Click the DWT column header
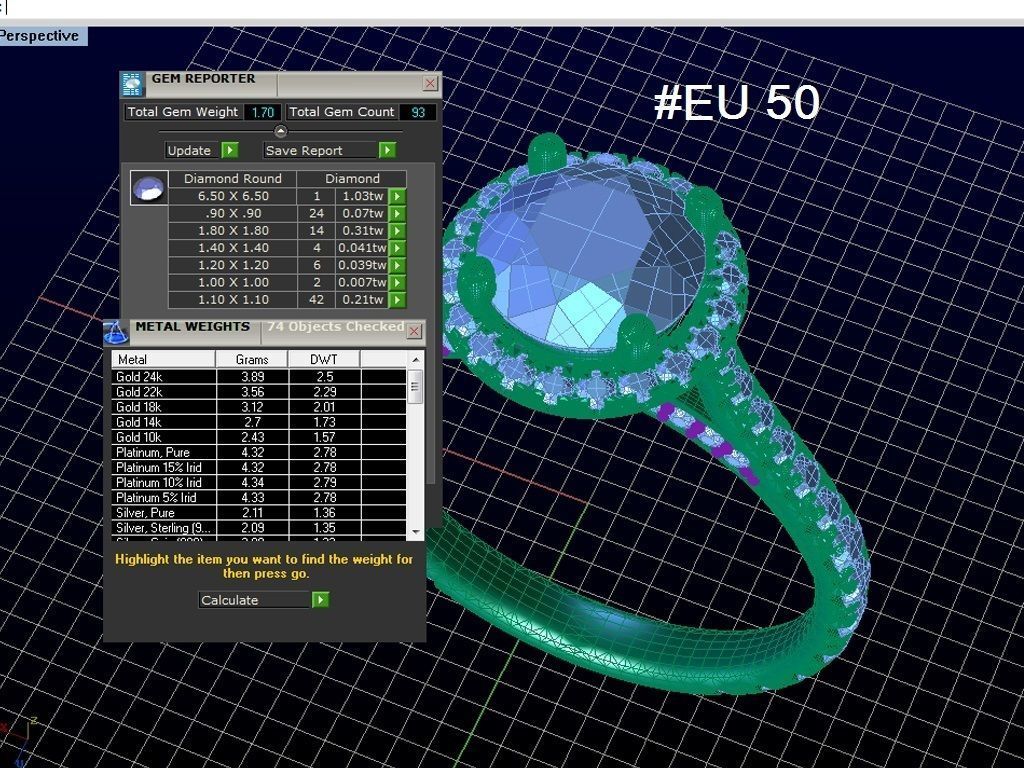 click(x=324, y=359)
